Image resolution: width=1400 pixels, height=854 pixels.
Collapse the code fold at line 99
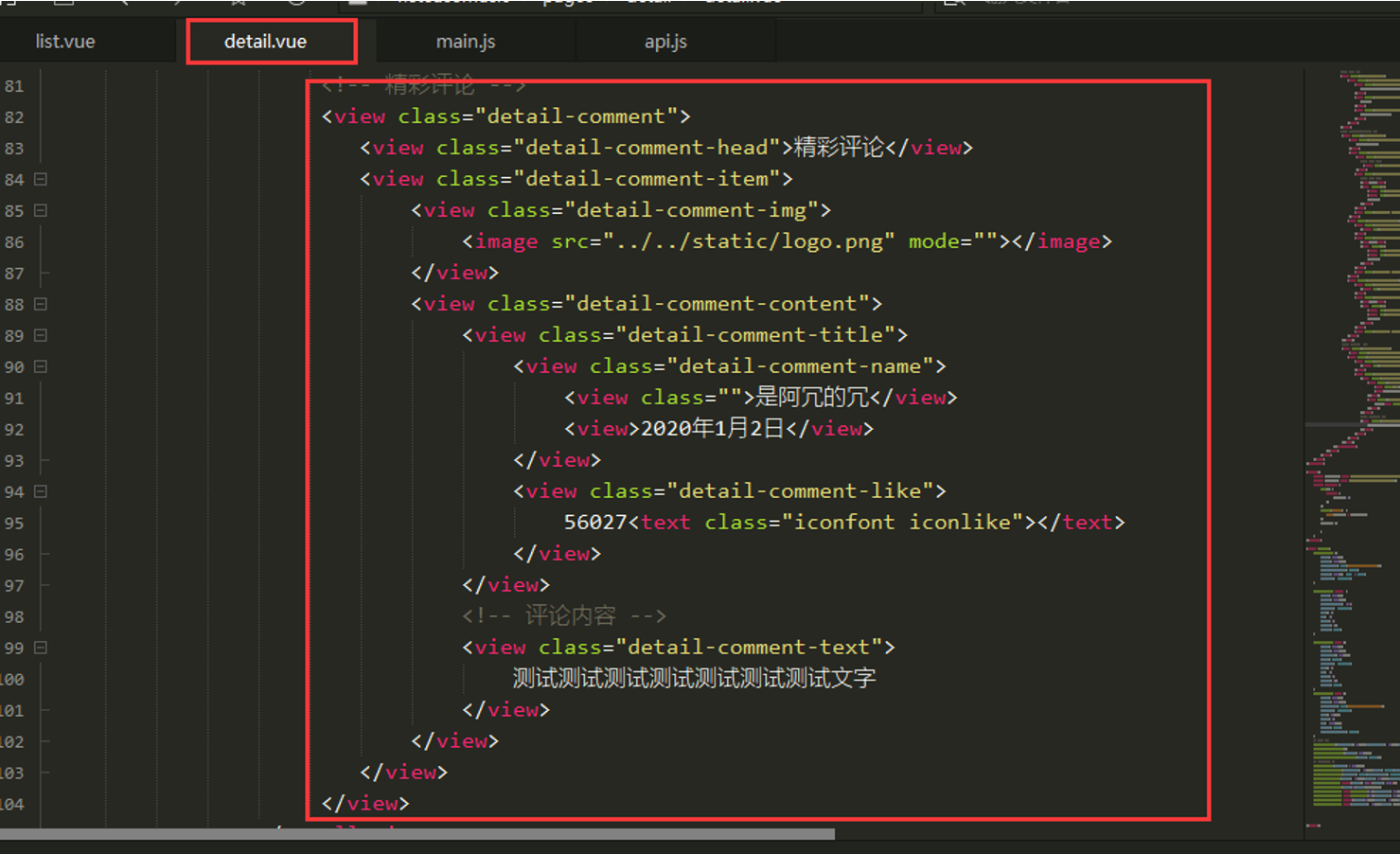point(41,648)
